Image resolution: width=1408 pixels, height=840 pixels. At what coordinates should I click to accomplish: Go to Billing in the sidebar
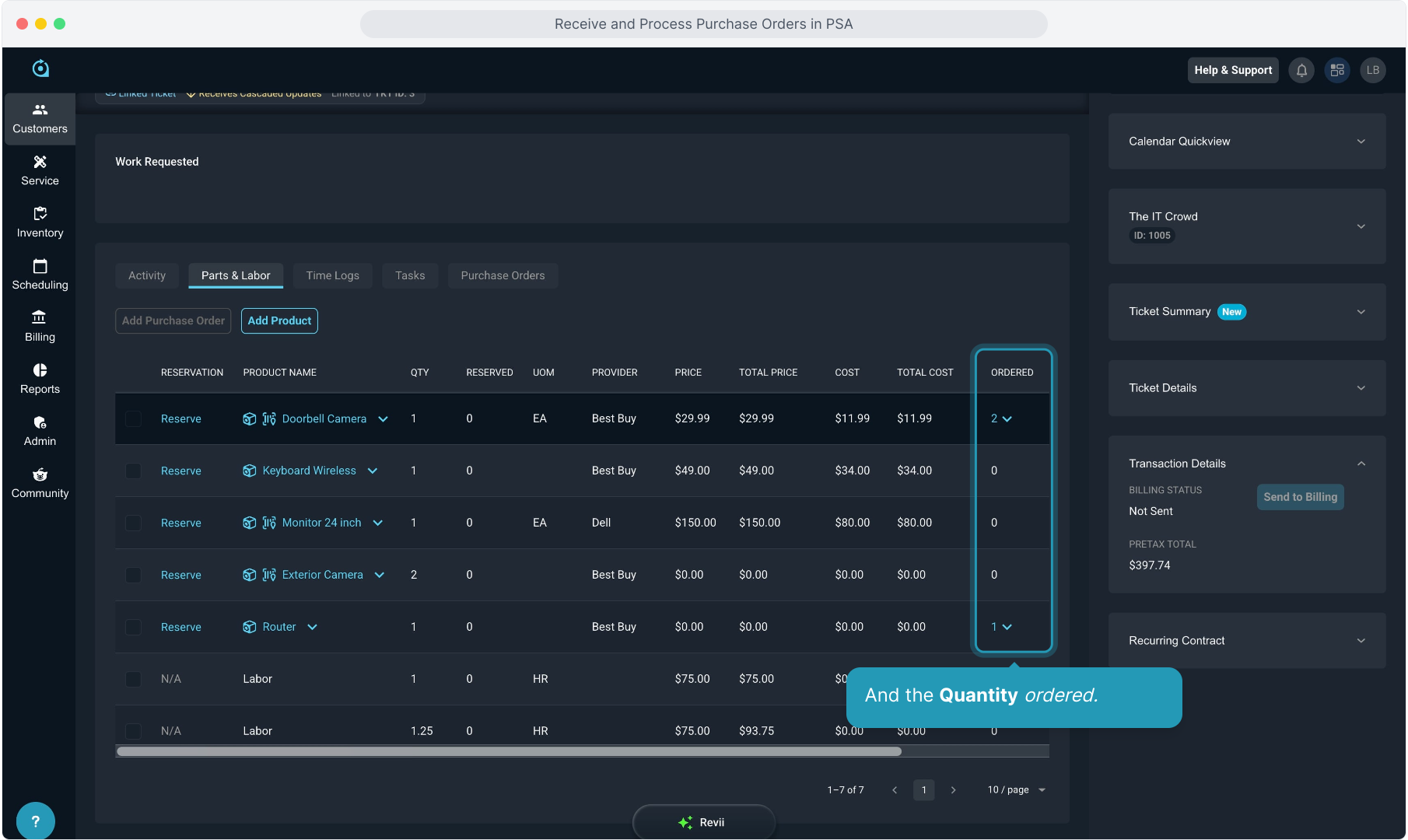point(40,327)
